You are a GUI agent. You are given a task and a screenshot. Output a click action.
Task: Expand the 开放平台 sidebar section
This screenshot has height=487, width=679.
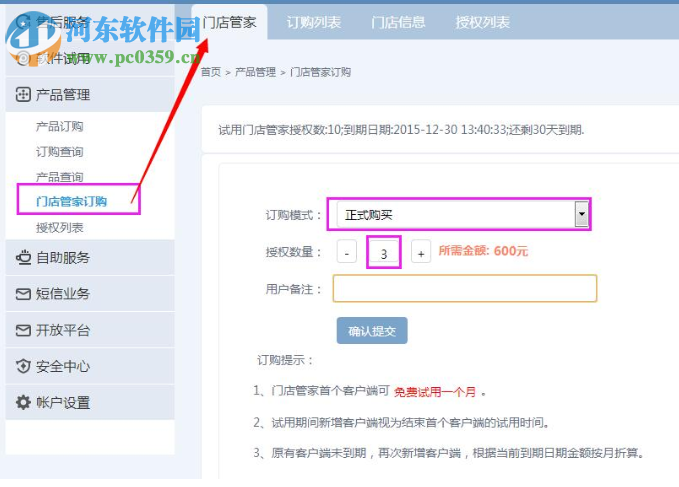[x=90, y=330]
